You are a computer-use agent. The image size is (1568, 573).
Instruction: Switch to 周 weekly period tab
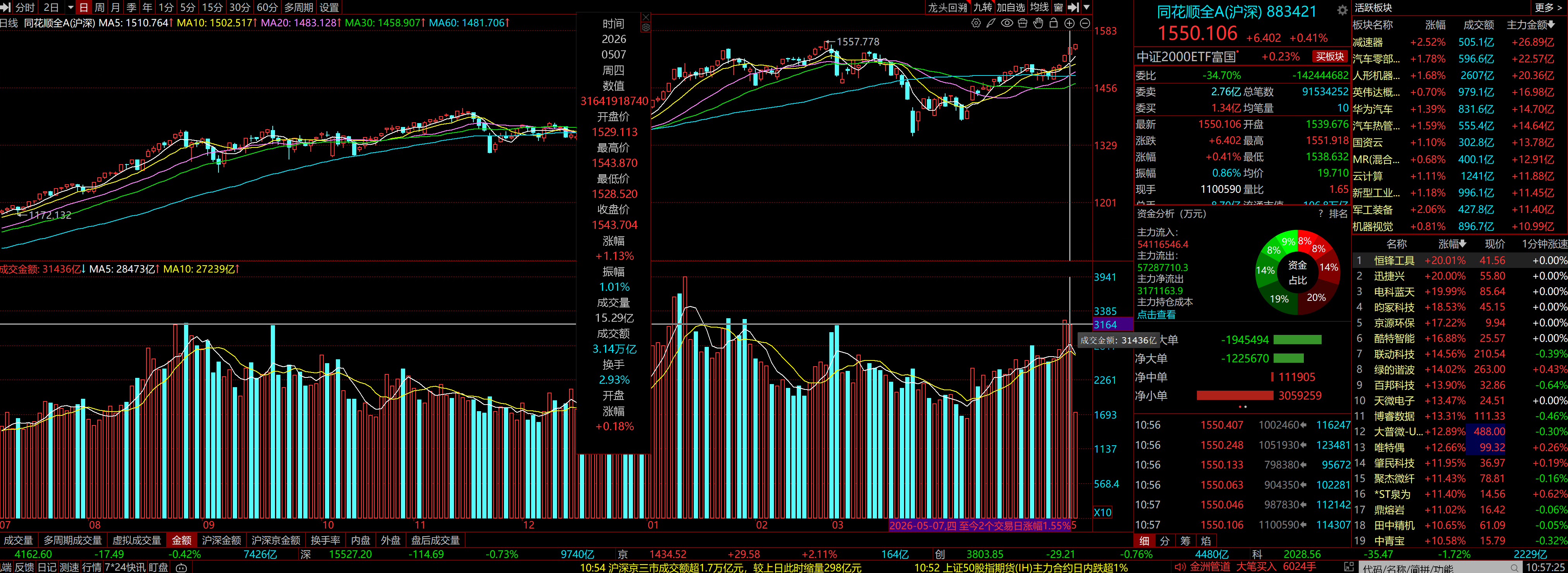100,7
